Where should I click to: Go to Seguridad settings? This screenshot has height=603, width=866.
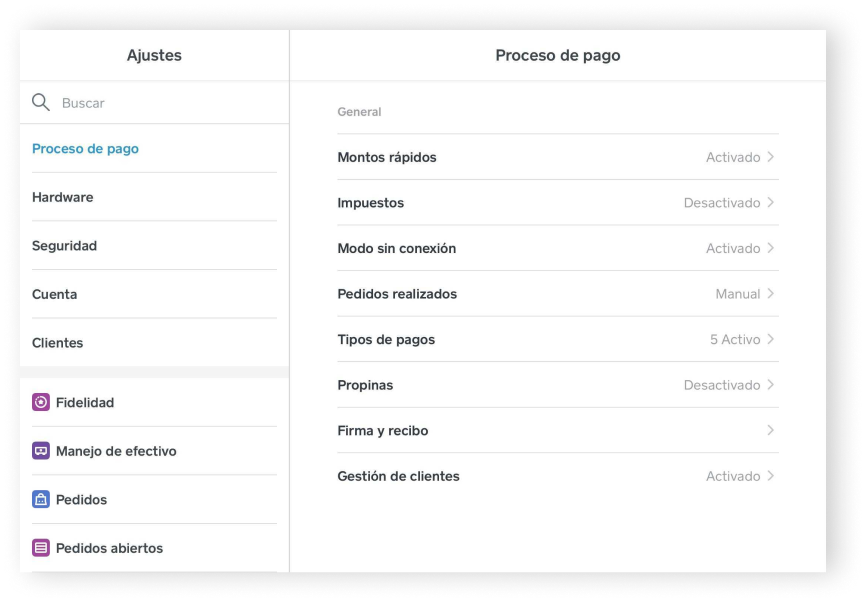(x=154, y=246)
